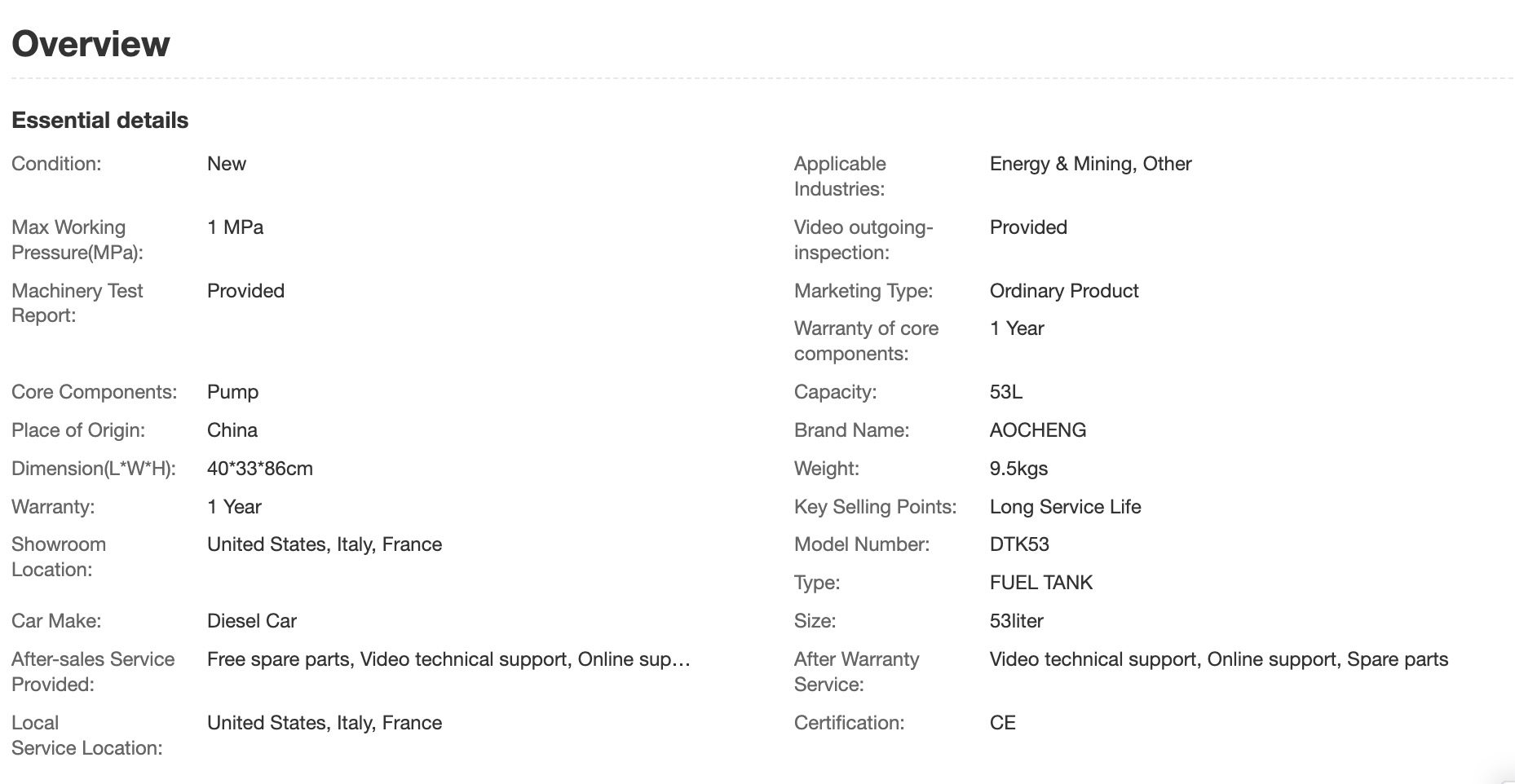Click the Key Selling Points value
Screen dimensions: 1515x784
point(1065,507)
